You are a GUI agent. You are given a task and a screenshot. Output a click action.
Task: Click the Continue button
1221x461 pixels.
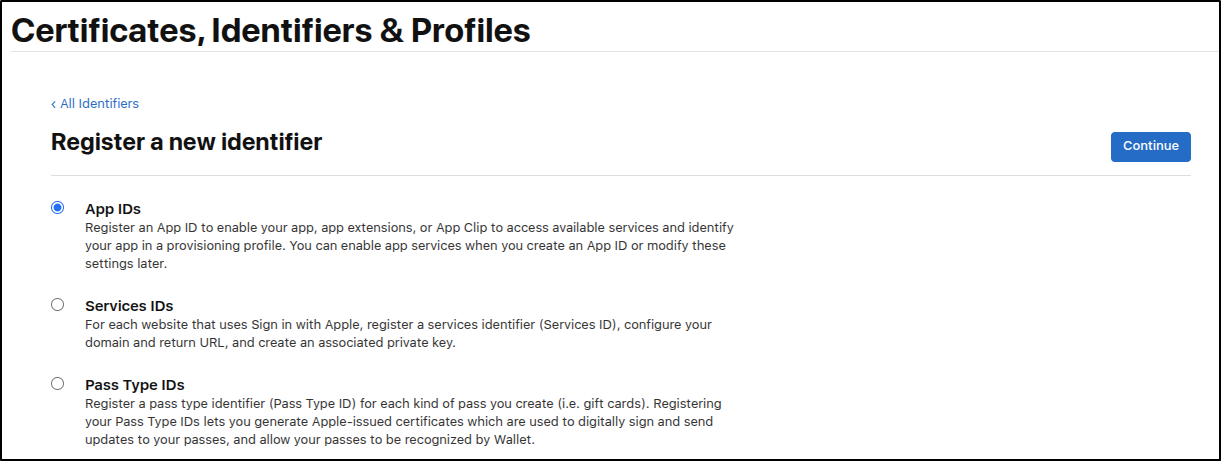(1150, 146)
